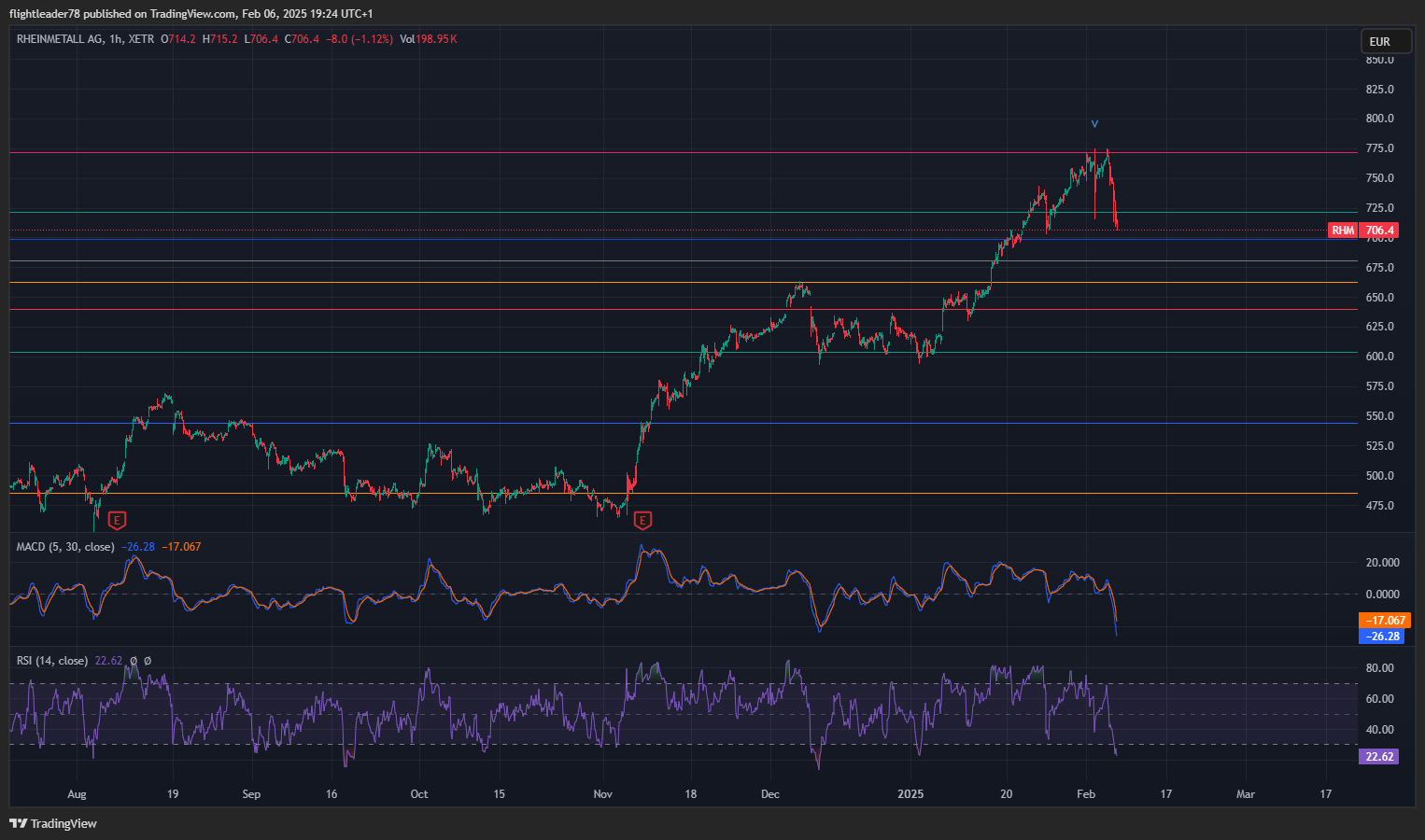Click the 475.0 price axis label
This screenshot has height=840, width=1425.
coord(1379,506)
